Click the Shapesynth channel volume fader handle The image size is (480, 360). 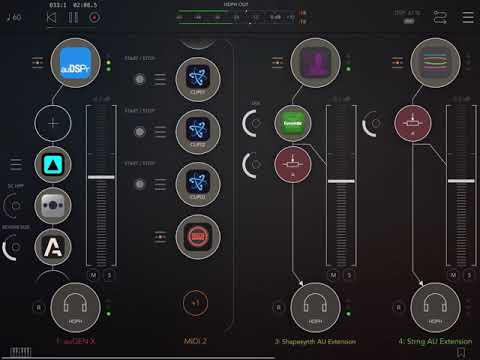coord(341,181)
